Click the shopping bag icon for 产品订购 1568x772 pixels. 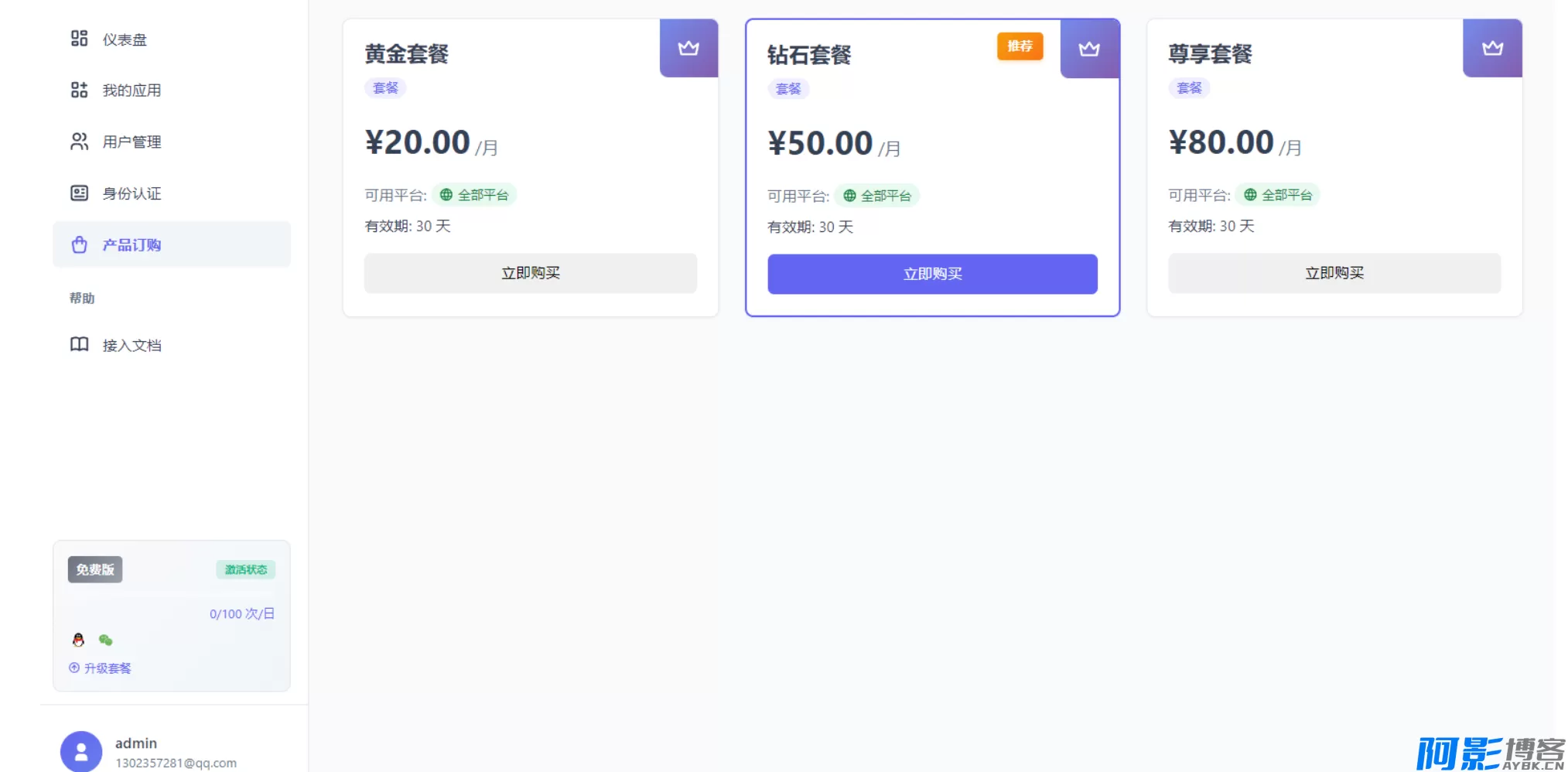(x=79, y=245)
